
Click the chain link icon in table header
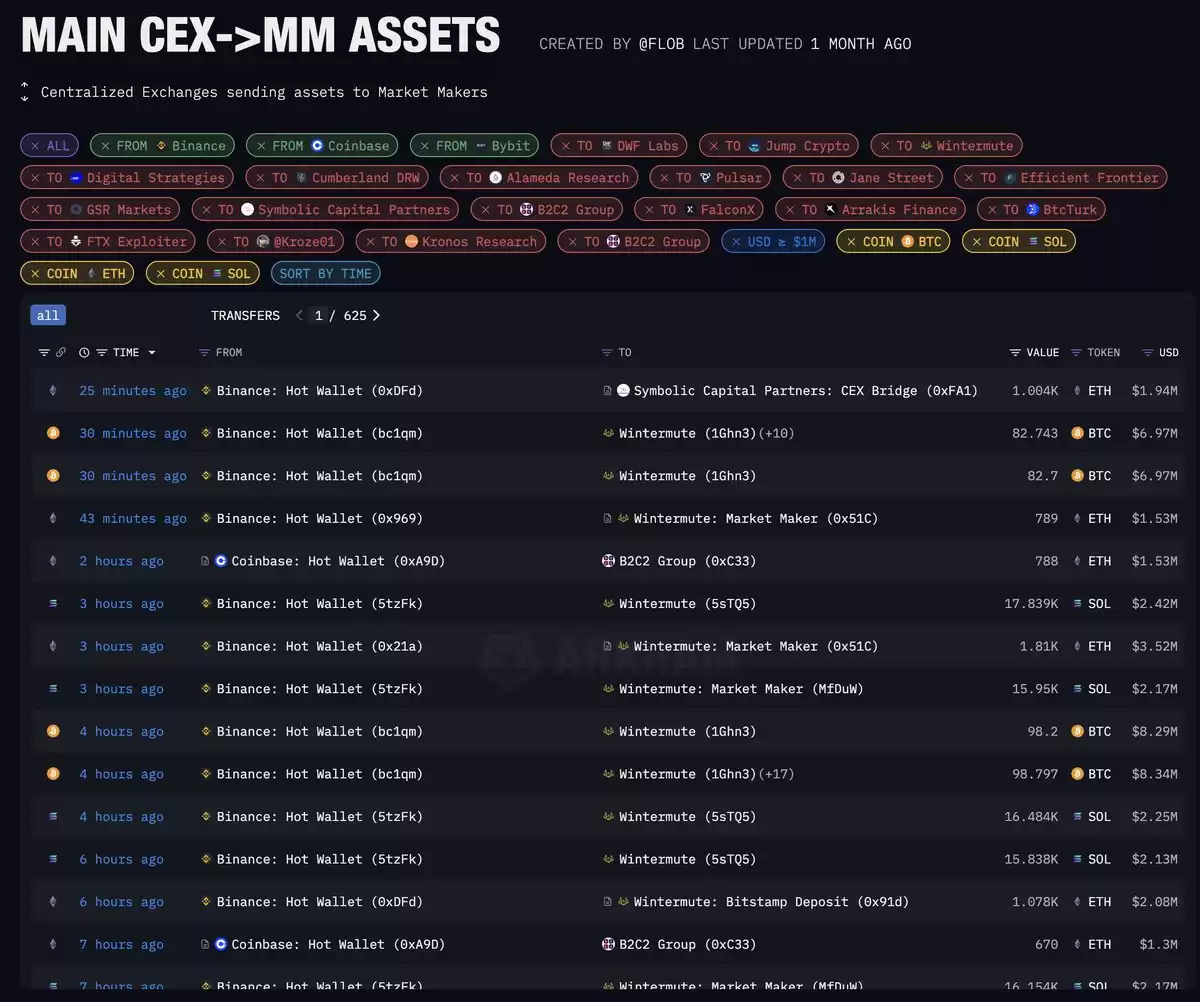coord(61,353)
